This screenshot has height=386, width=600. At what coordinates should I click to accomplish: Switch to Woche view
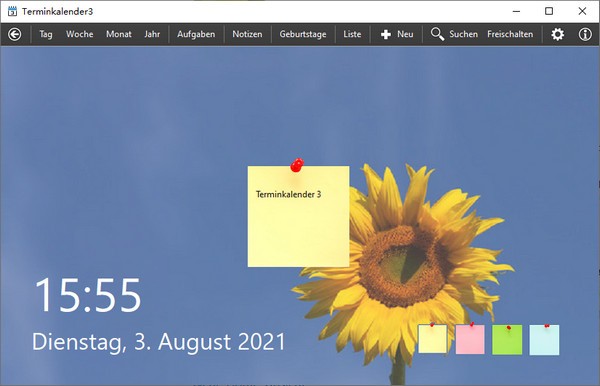(x=80, y=34)
